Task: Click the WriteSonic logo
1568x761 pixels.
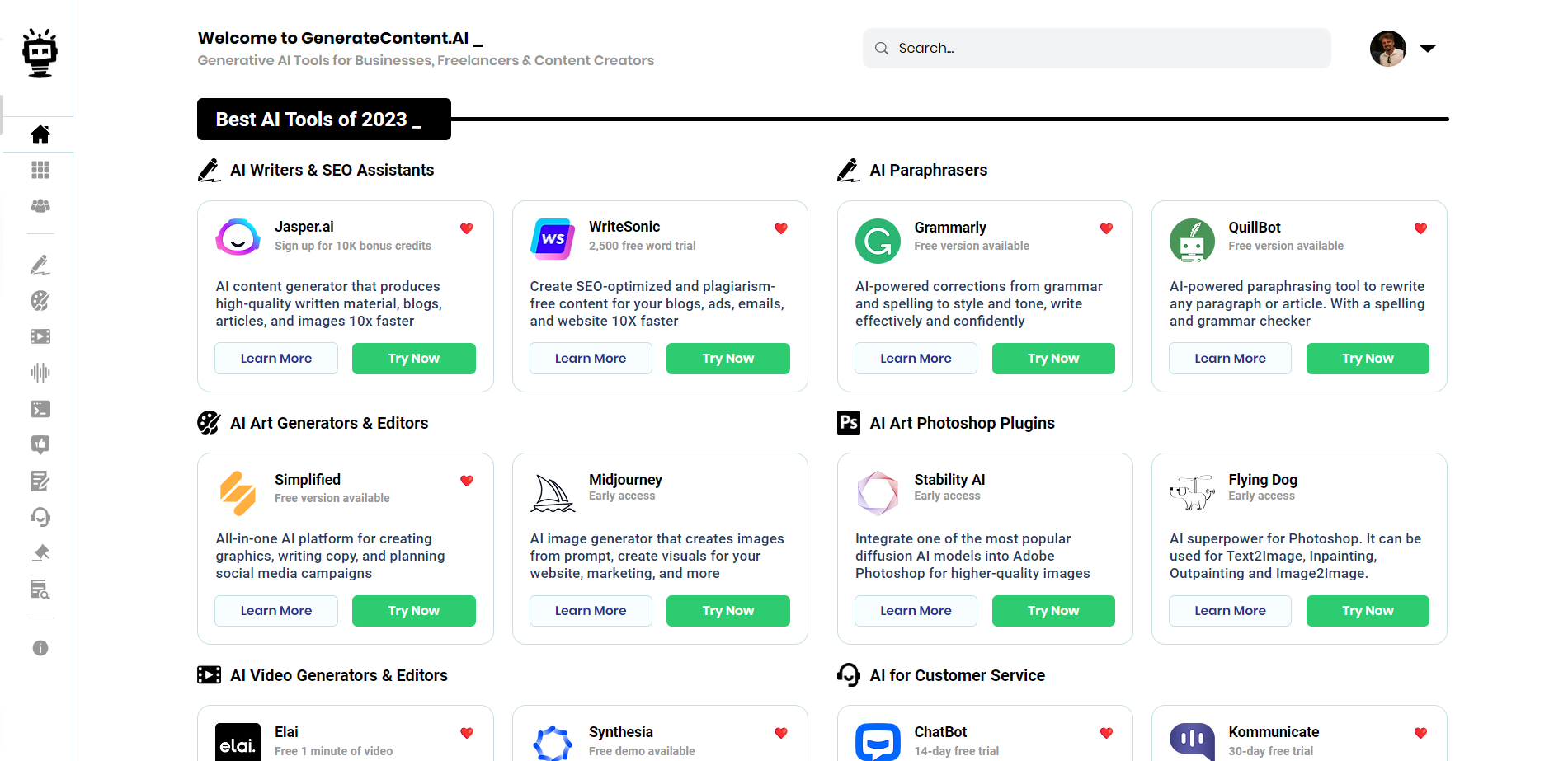Action: [553, 239]
